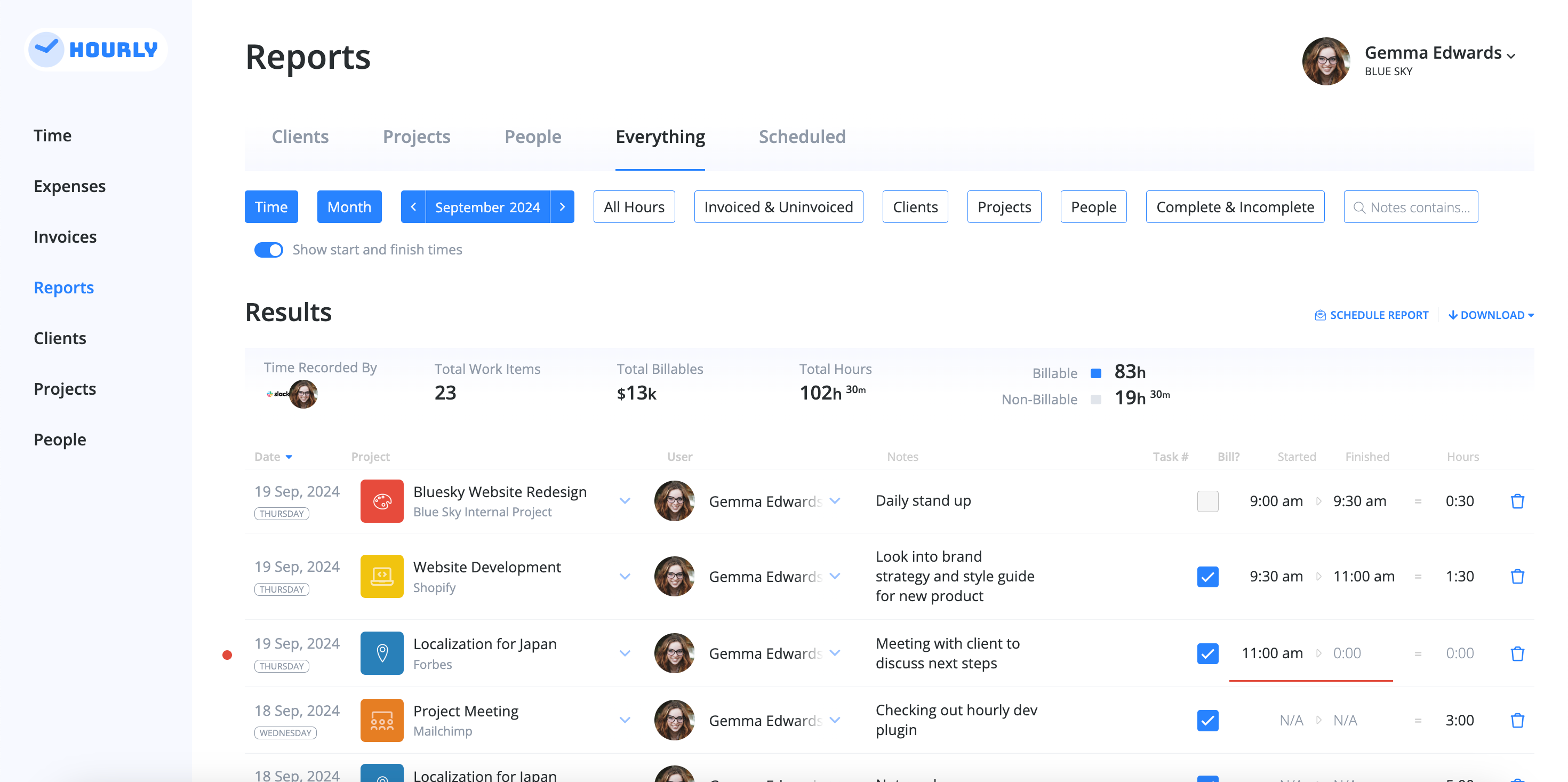Advance to October using next month arrow
This screenshot has height=782, width=1568.
pos(562,206)
